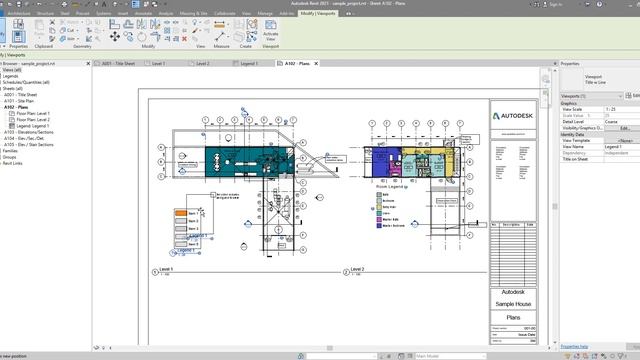
Task: Select A101 - Site Plan in Project Browser
Action: [19, 101]
